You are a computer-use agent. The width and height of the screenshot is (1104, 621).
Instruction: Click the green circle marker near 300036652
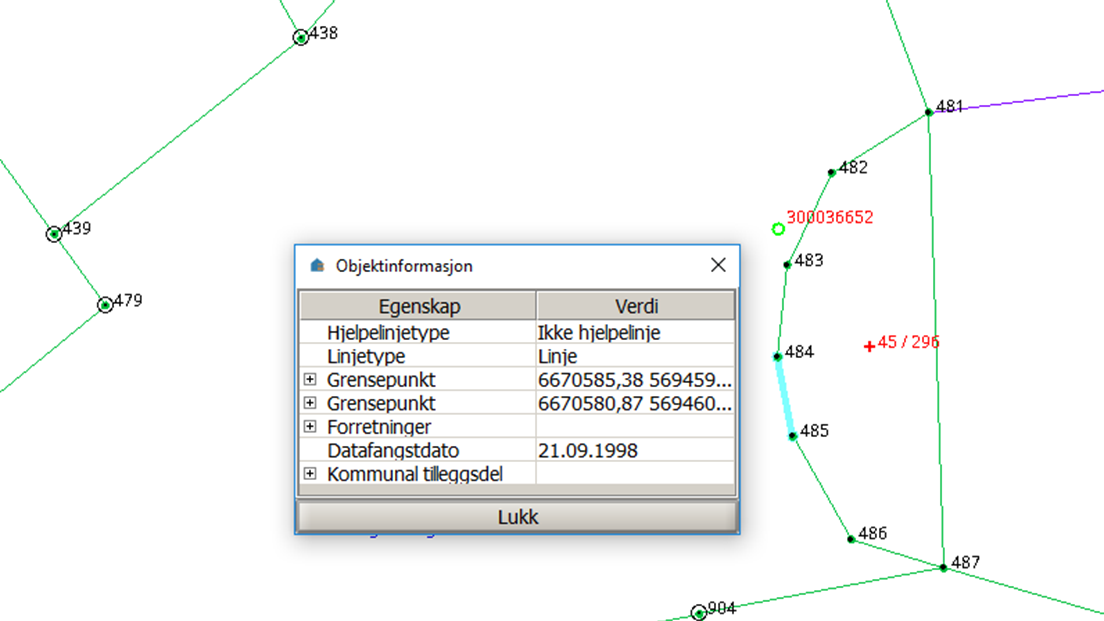tap(778, 229)
